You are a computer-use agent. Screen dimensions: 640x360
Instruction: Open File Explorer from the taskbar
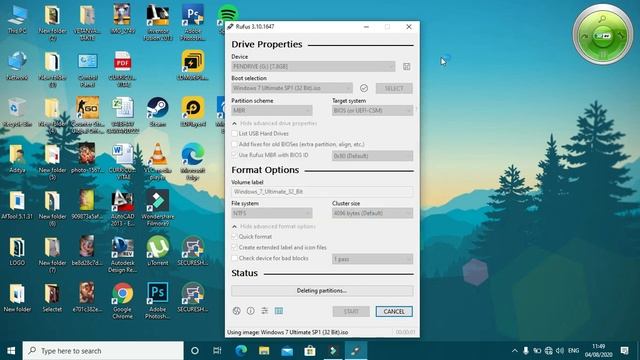[x=264, y=351]
